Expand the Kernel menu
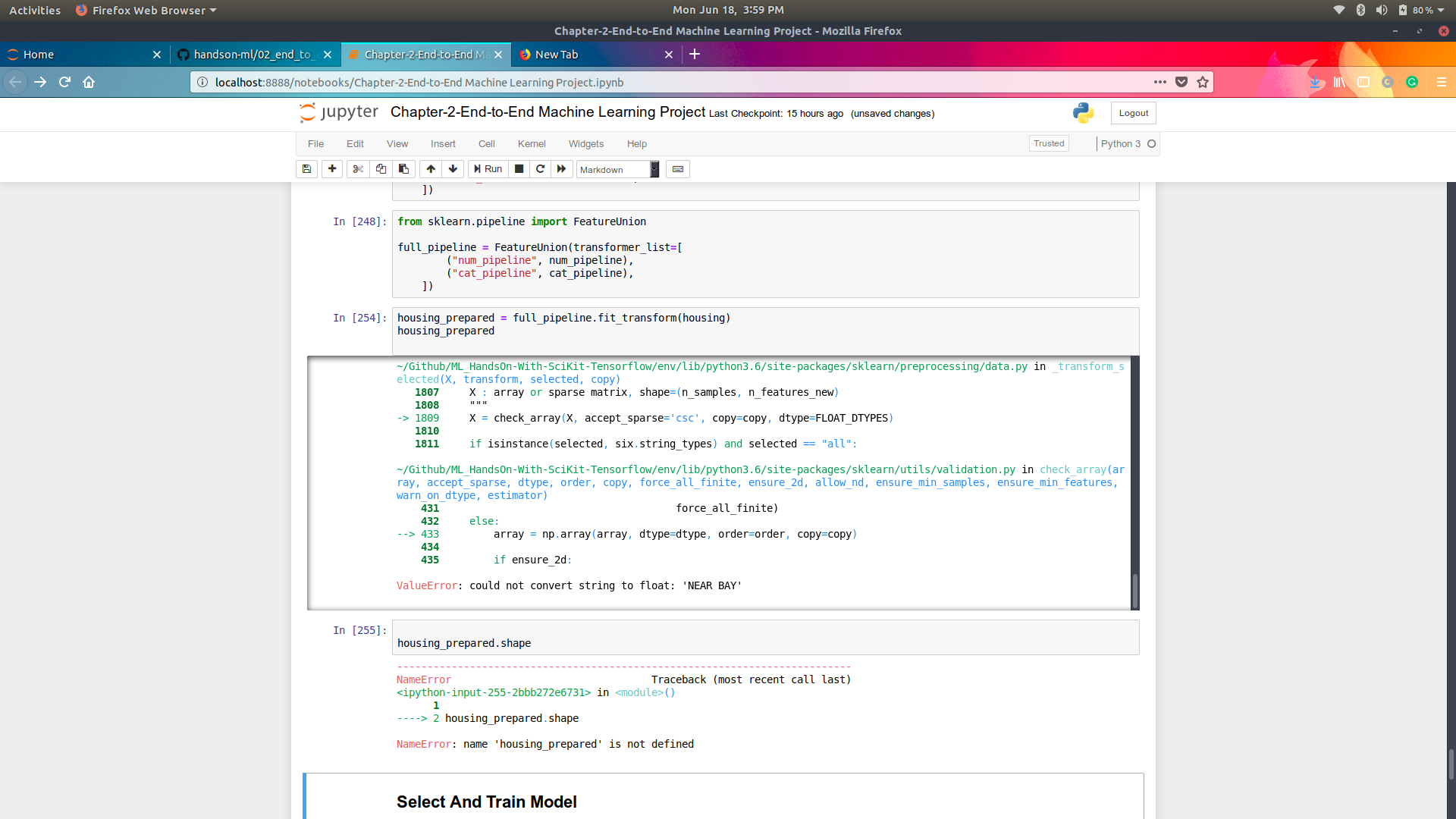This screenshot has height=819, width=1456. [x=531, y=143]
